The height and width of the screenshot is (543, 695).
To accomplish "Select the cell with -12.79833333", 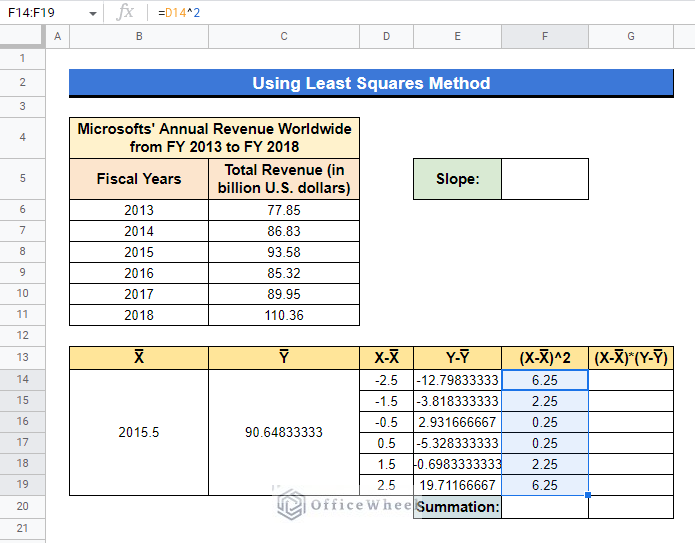I will tap(457, 380).
